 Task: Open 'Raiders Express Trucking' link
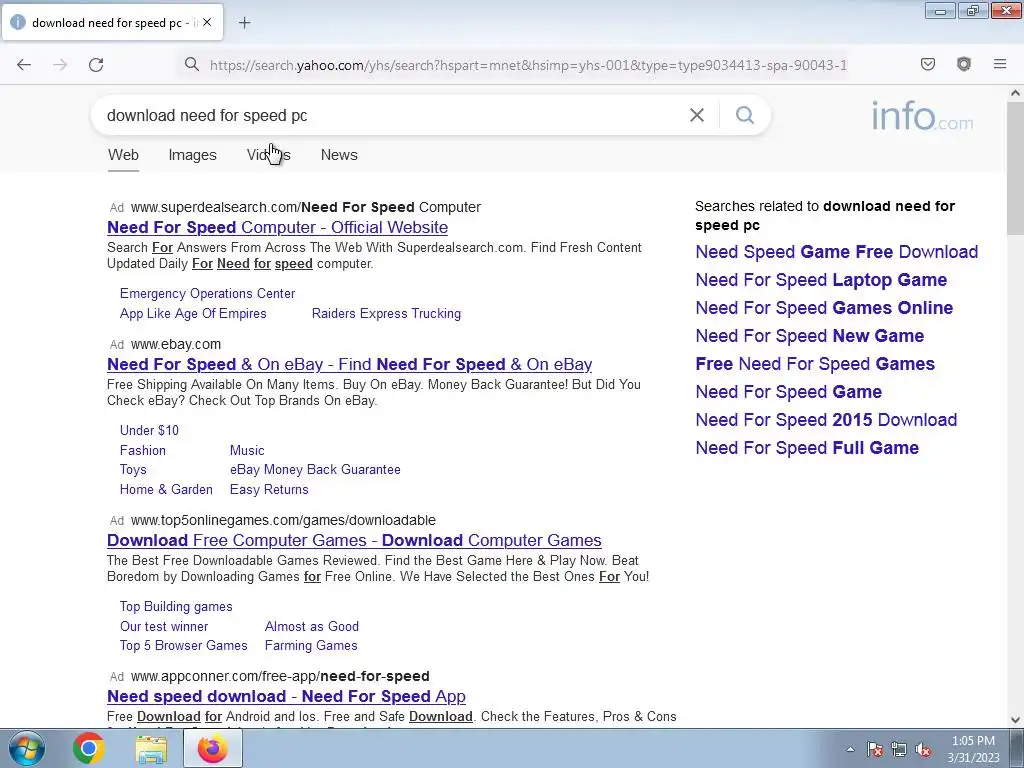386,313
